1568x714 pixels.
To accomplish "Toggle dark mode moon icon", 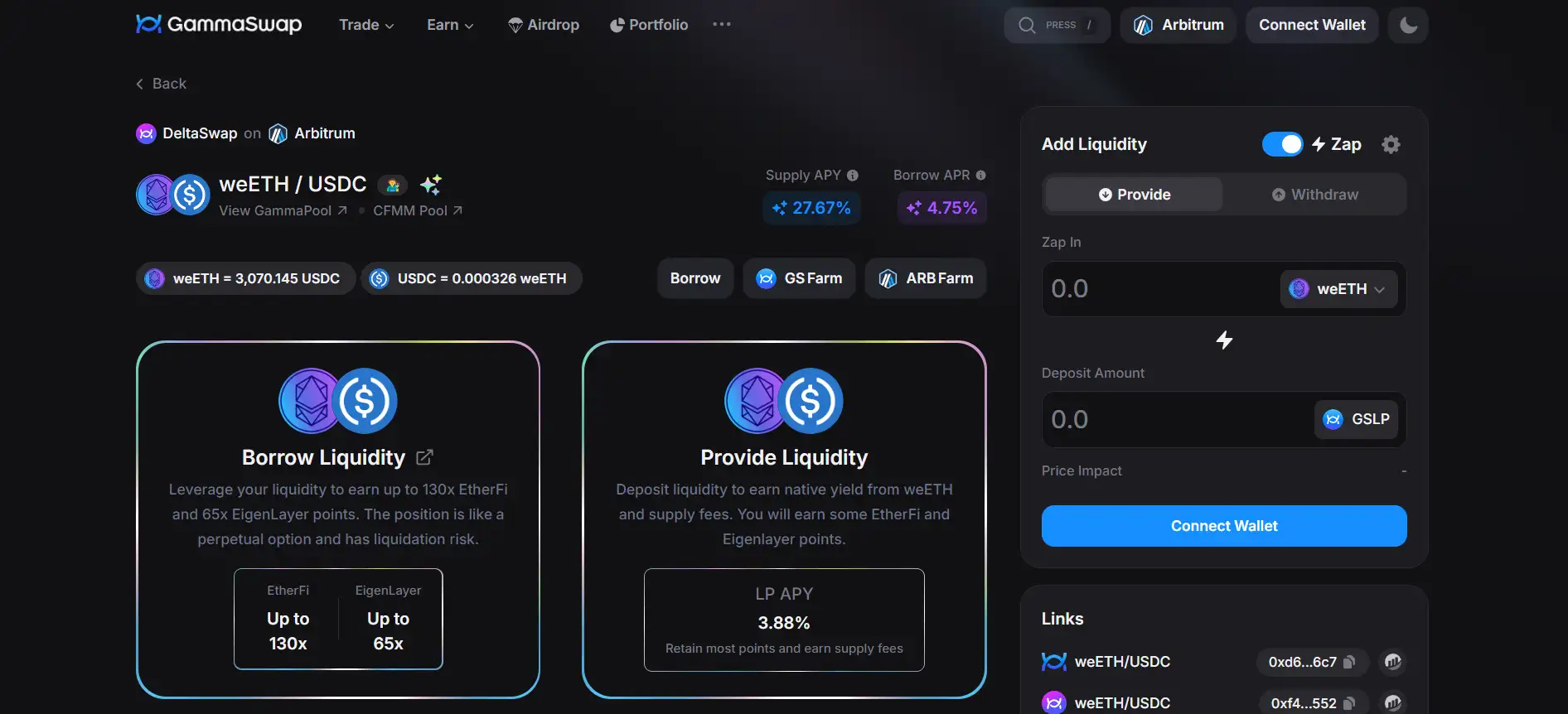I will pyautogui.click(x=1408, y=25).
